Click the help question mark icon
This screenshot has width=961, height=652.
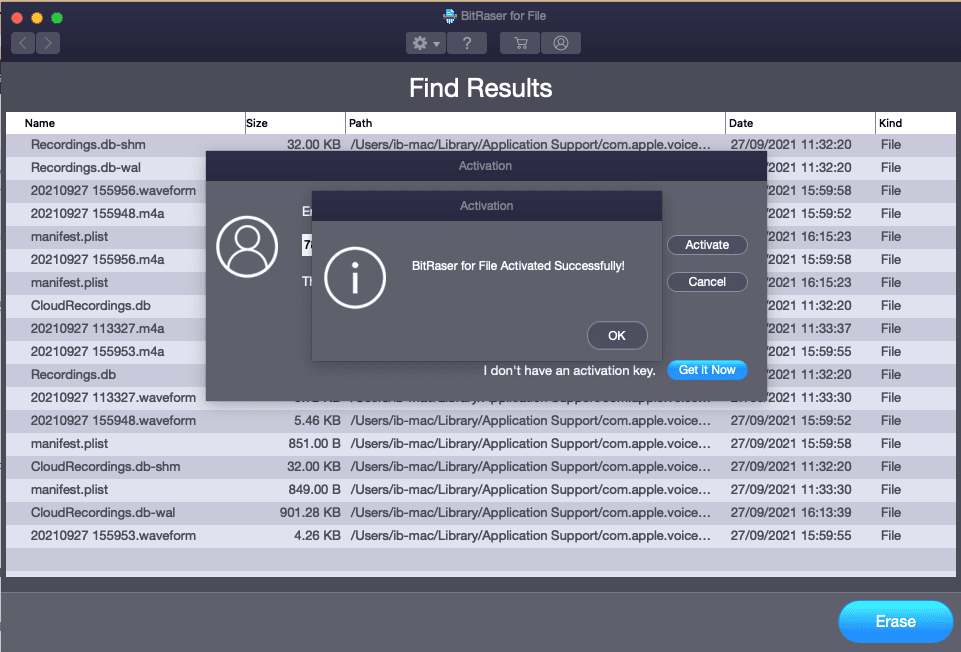tap(467, 43)
